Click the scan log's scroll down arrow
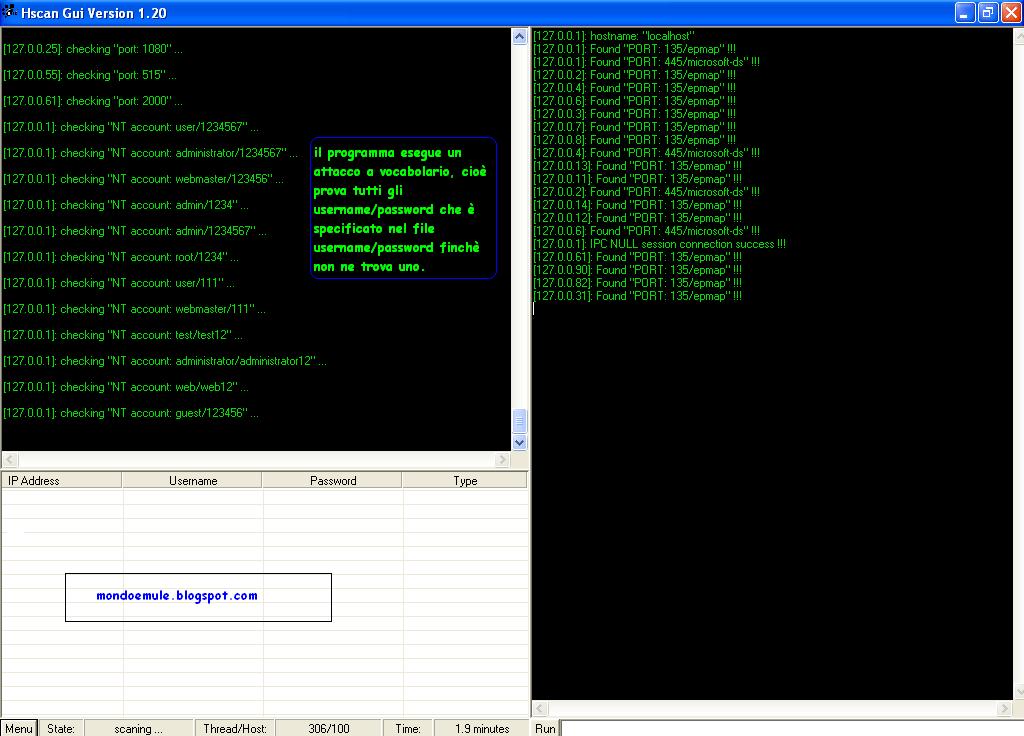The width and height of the screenshot is (1024, 736). click(x=519, y=442)
